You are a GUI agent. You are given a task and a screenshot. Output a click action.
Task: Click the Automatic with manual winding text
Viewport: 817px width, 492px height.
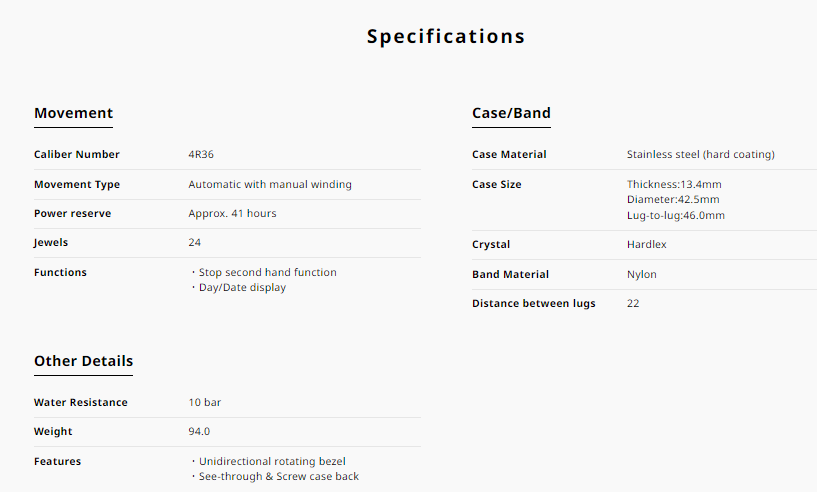point(270,185)
